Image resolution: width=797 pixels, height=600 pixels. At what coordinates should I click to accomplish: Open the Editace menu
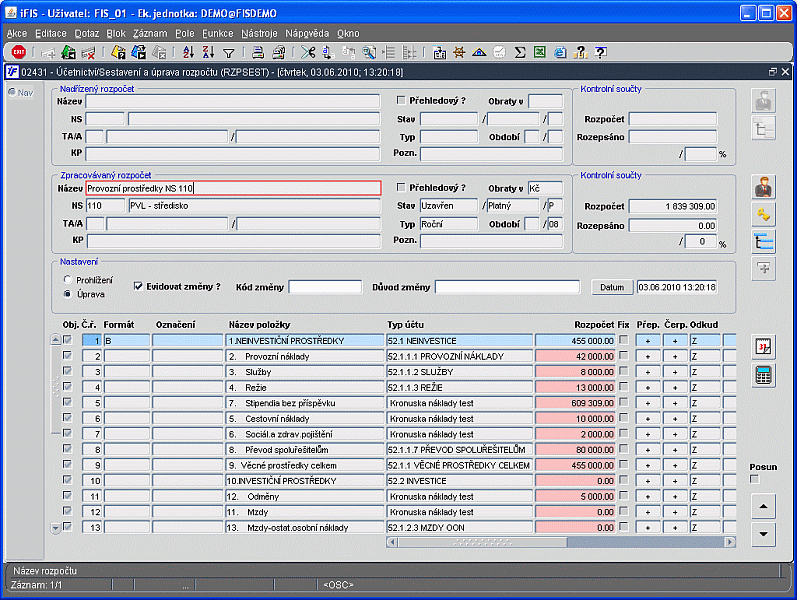click(x=51, y=33)
